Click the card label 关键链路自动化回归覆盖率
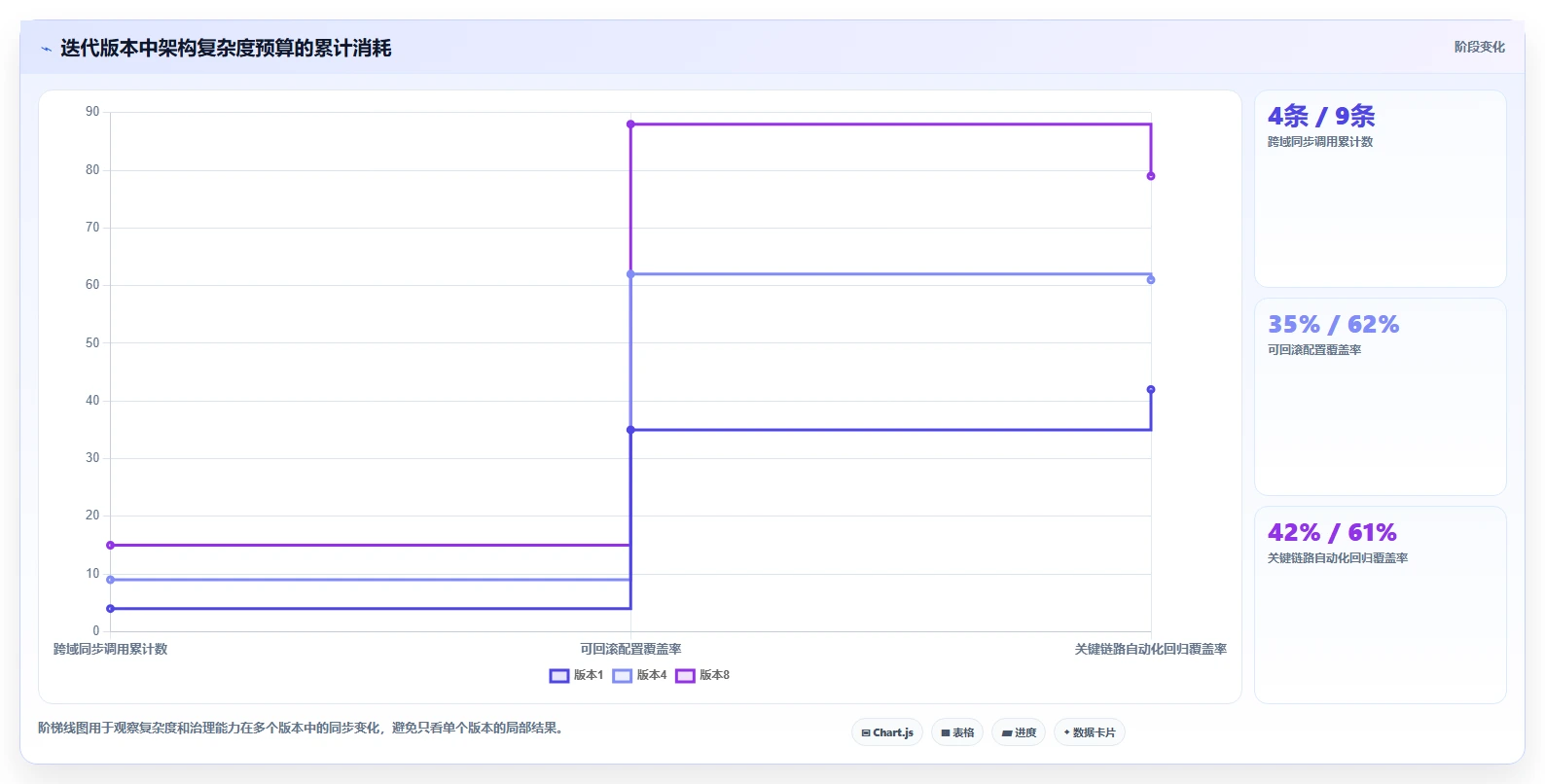The image size is (1545, 784). [1338, 558]
